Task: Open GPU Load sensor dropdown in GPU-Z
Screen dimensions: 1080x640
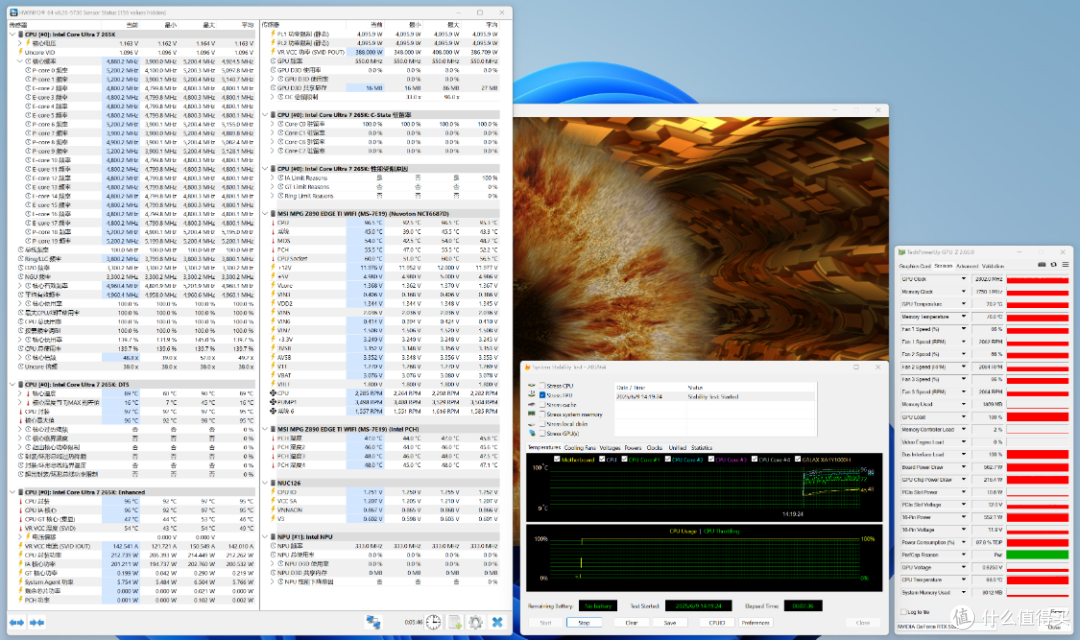Action: pyautogui.click(x=964, y=417)
